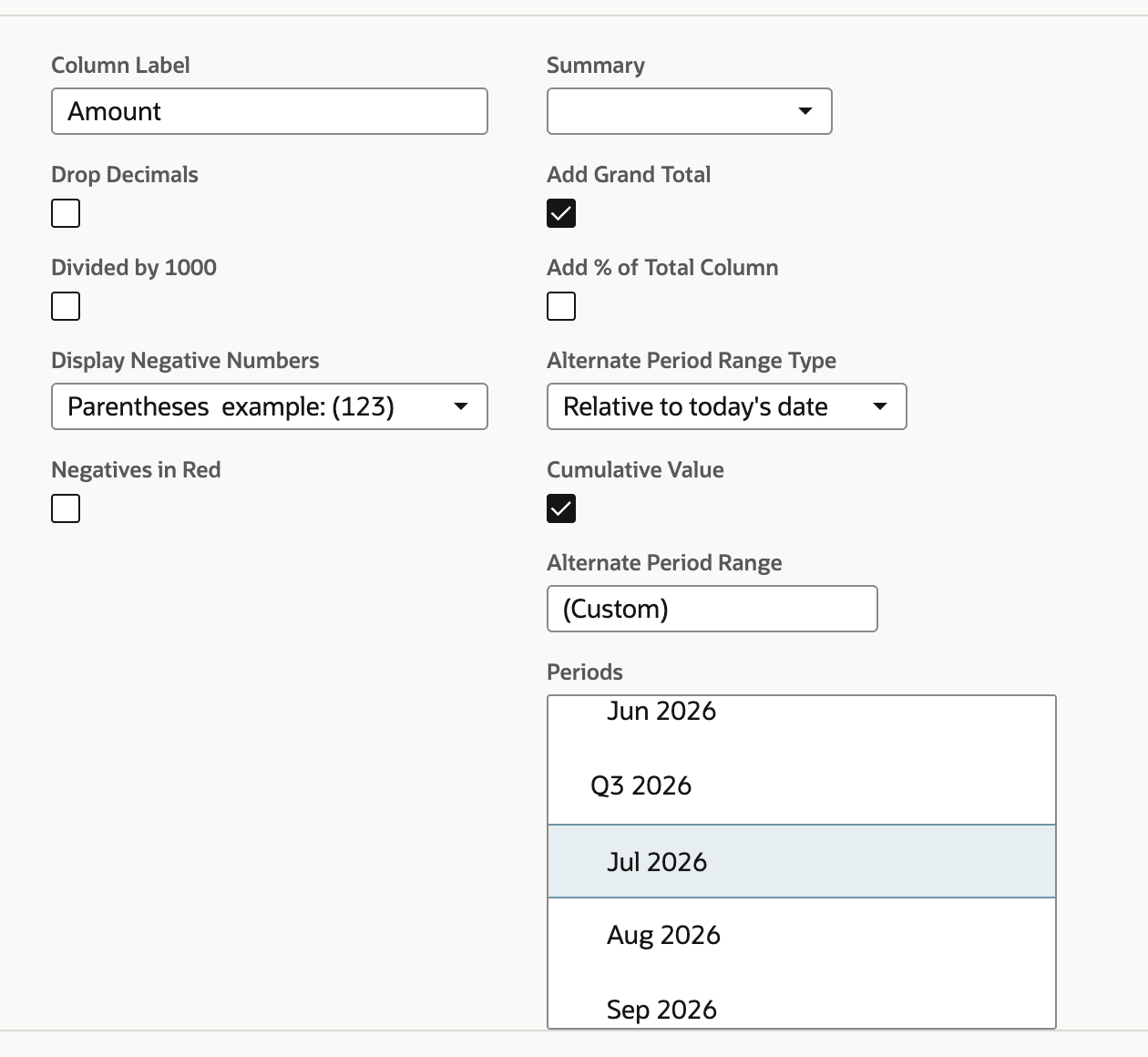Check Add % of Total Column
The width and height of the screenshot is (1148, 1057).
561,306
